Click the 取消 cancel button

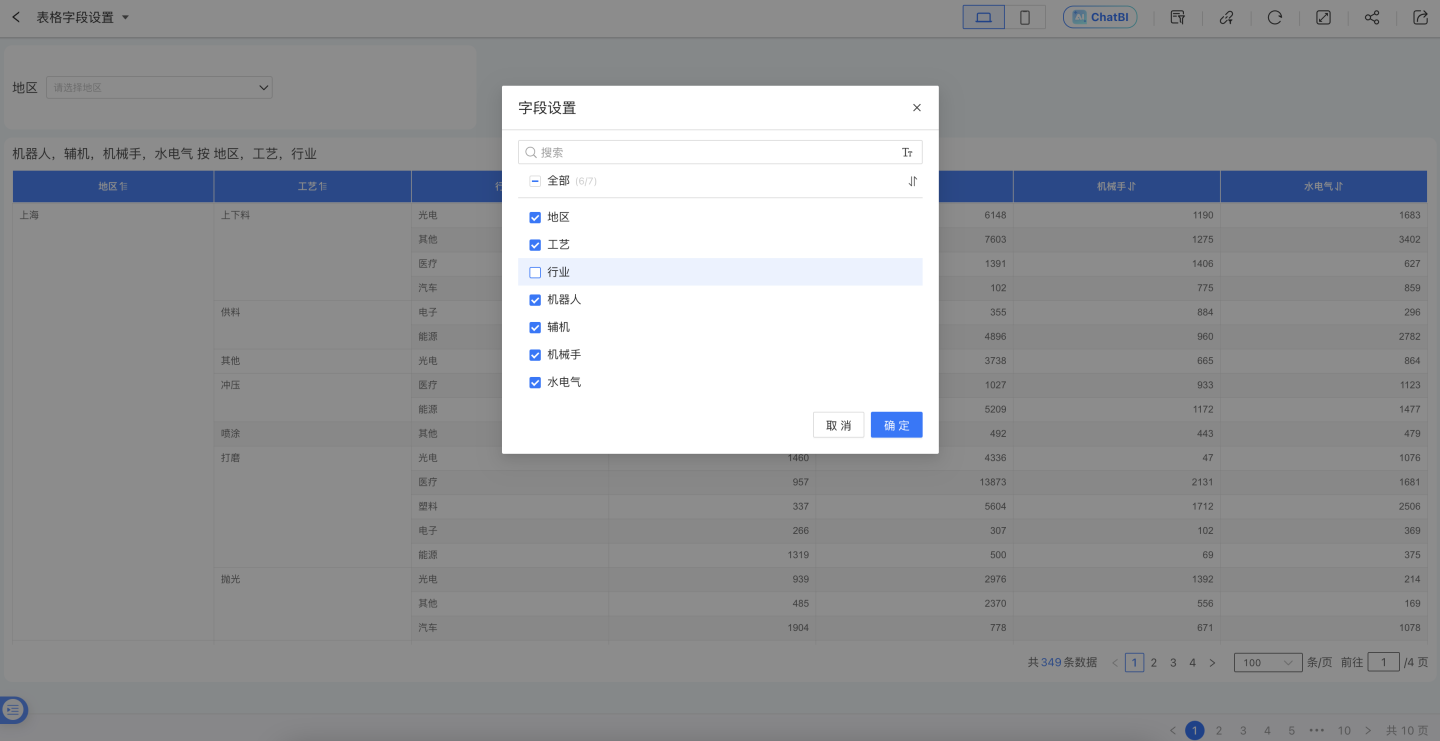(838, 425)
